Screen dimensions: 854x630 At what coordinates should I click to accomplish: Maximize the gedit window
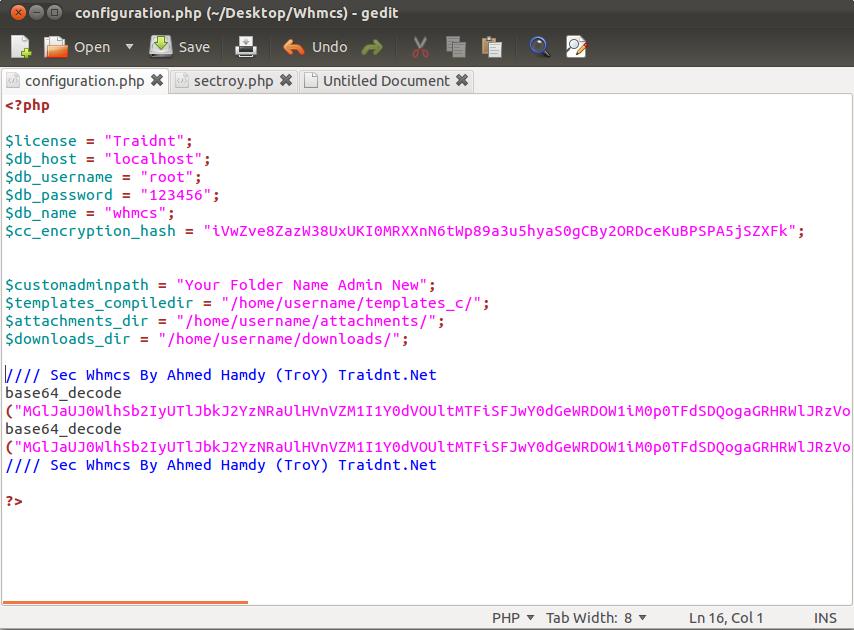pyautogui.click(x=54, y=13)
